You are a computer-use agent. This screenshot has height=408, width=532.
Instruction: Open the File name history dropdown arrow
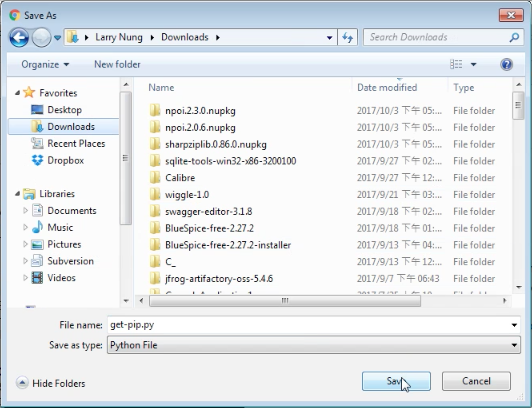pyautogui.click(x=514, y=325)
